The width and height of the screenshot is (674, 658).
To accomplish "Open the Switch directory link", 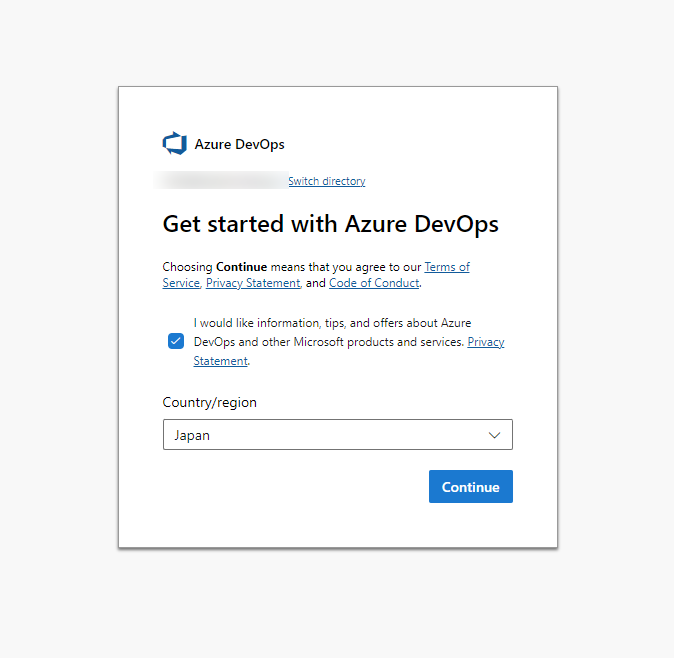I will (x=327, y=181).
